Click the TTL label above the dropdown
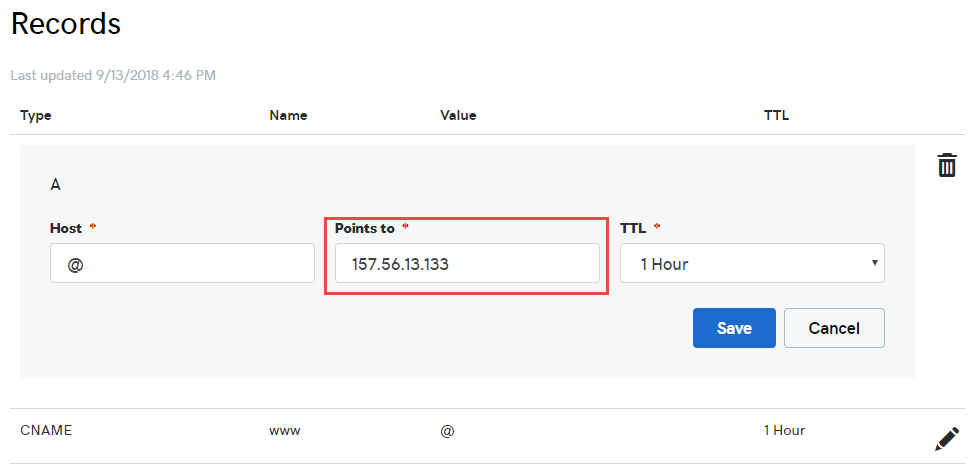This screenshot has height=467, width=980. (634, 228)
